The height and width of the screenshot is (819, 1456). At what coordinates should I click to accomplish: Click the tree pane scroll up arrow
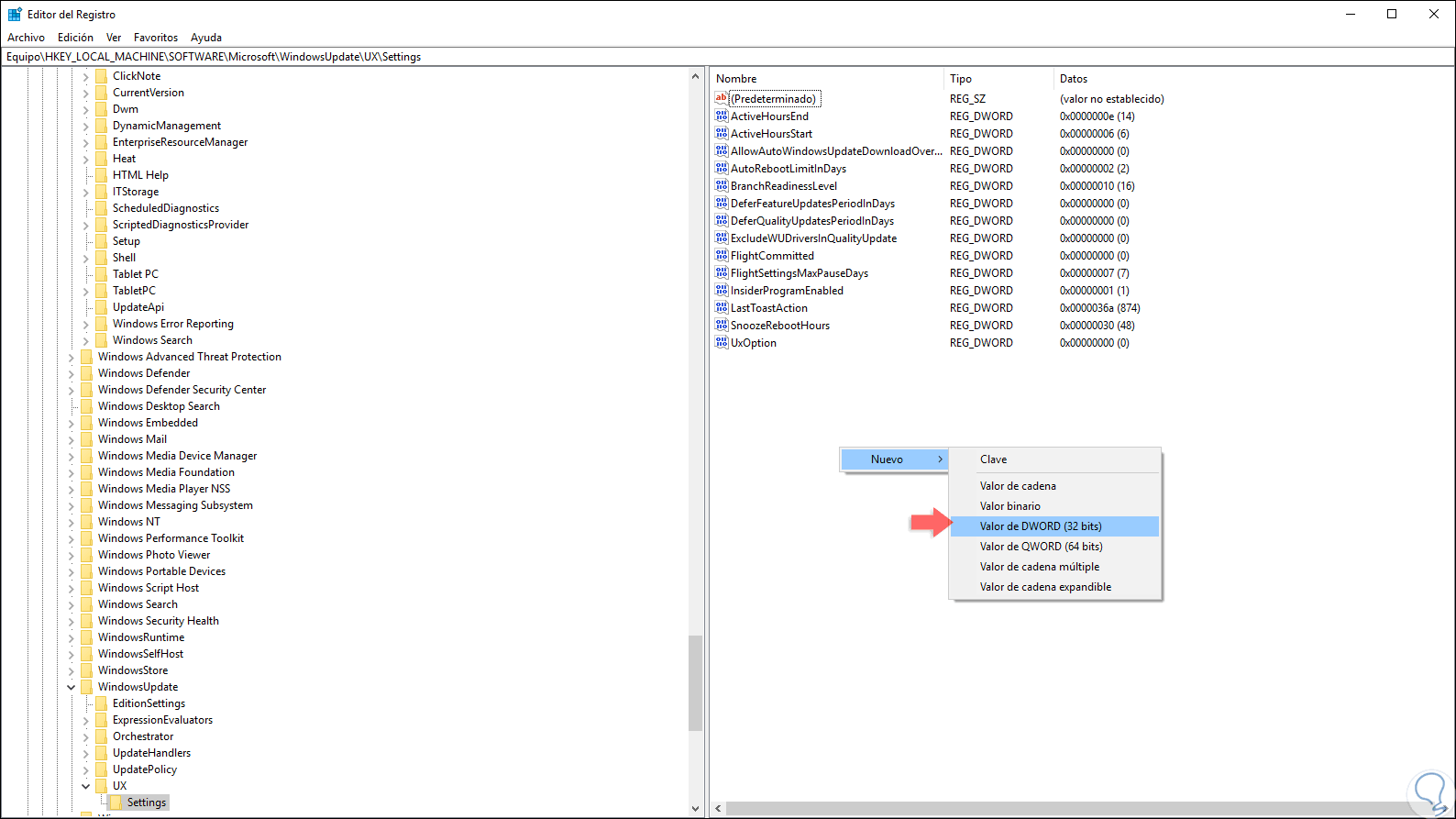click(x=695, y=76)
